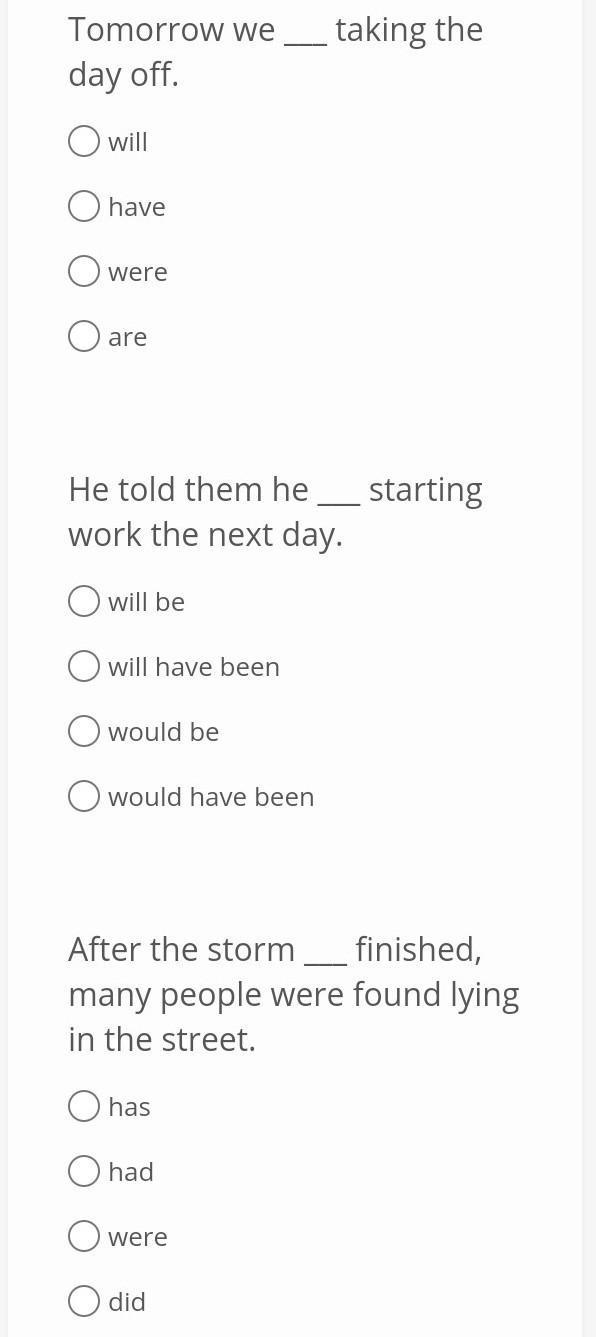Viewport: 596px width, 1337px height.
Task: Click the 'did' label text
Action: (x=127, y=1302)
